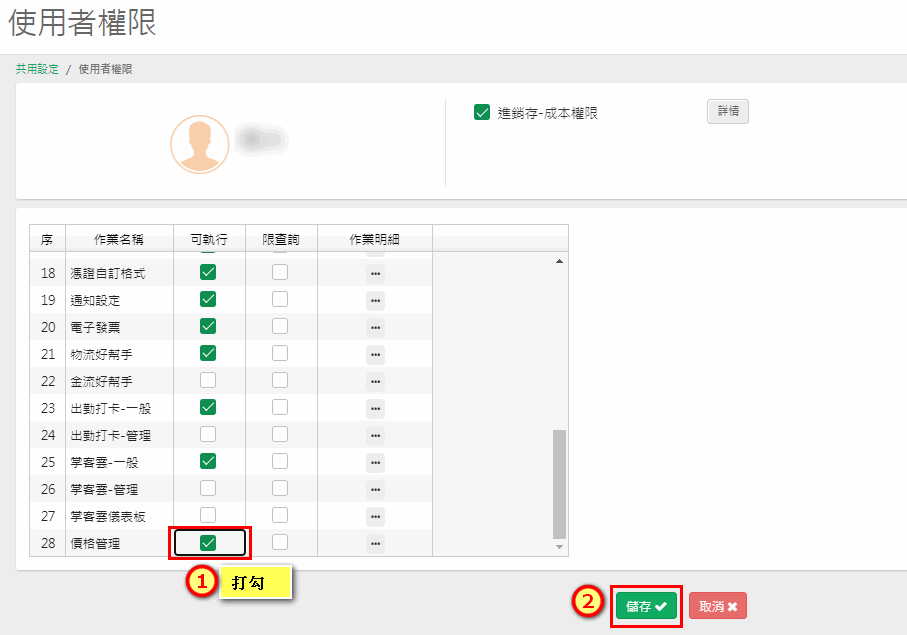Click the 儲存 save button
This screenshot has width=907, height=635.
(646, 606)
